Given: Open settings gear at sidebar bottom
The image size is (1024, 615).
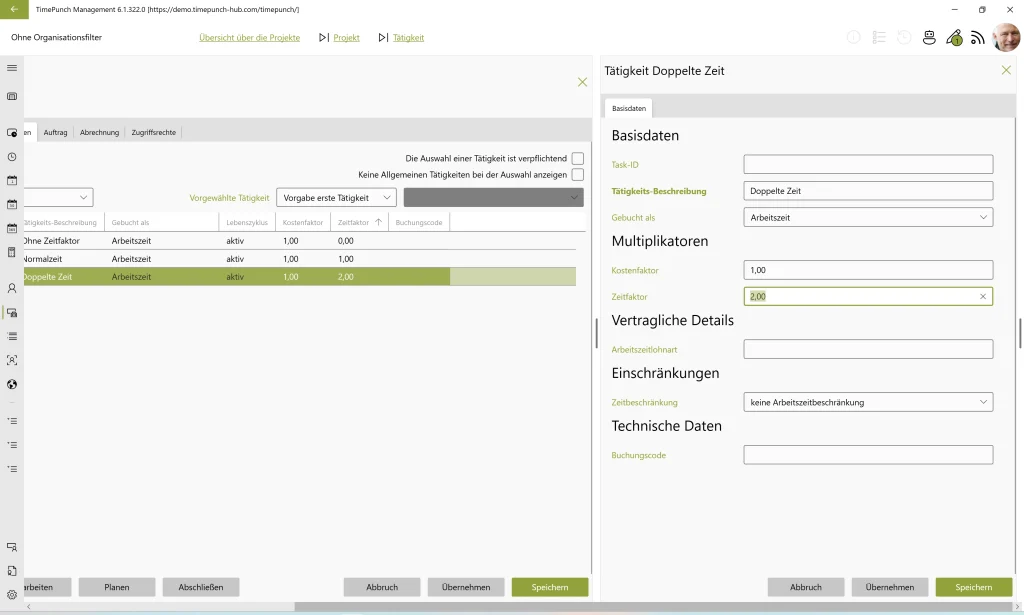Looking at the screenshot, I should [x=12, y=595].
